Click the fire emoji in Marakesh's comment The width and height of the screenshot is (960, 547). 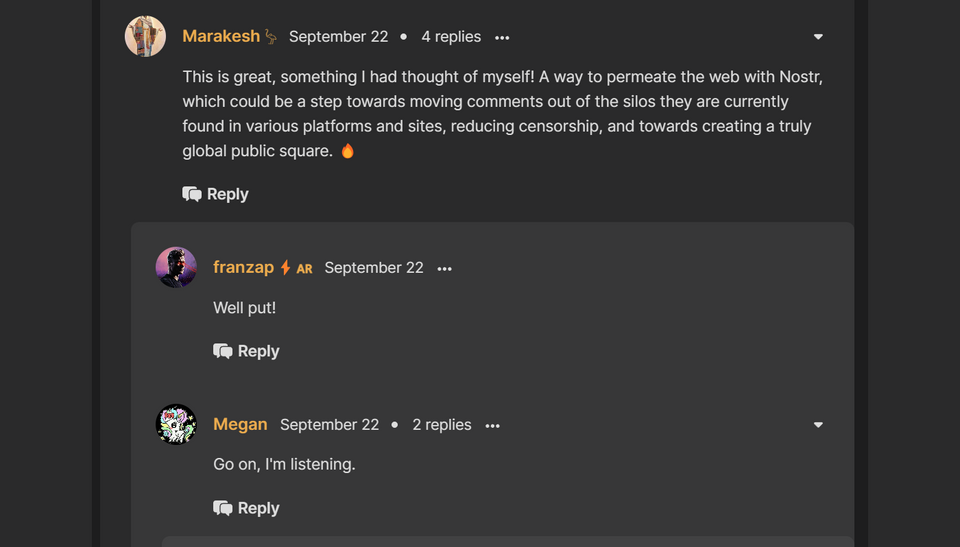pyautogui.click(x=348, y=151)
